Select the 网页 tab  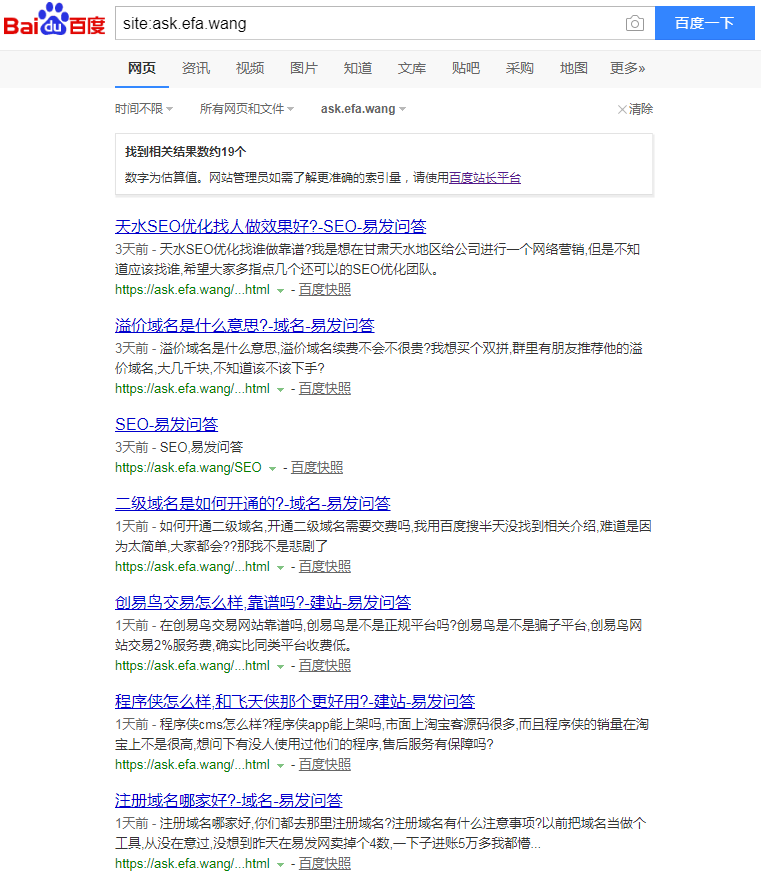142,68
